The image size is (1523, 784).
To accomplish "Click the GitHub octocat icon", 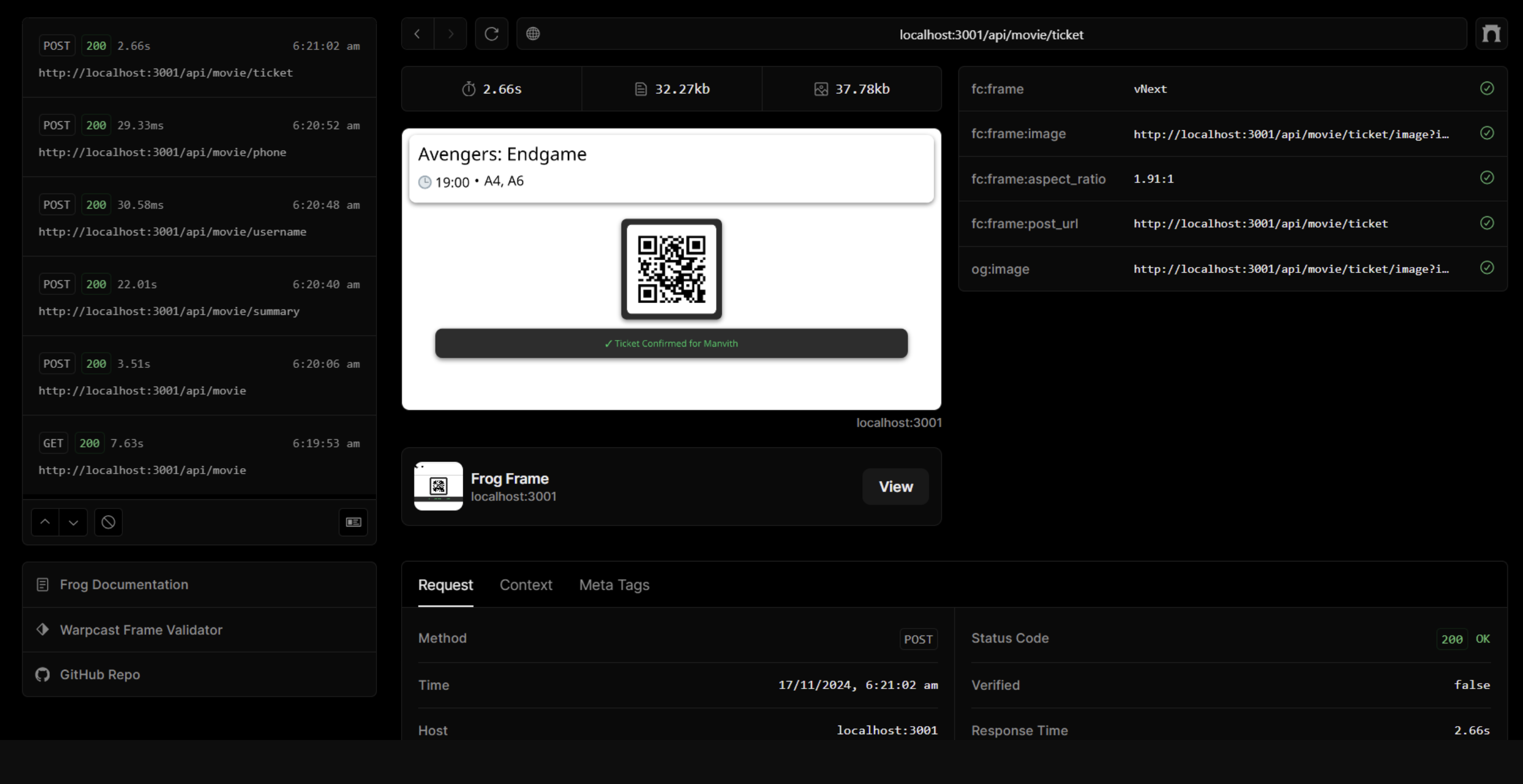I will point(42,674).
